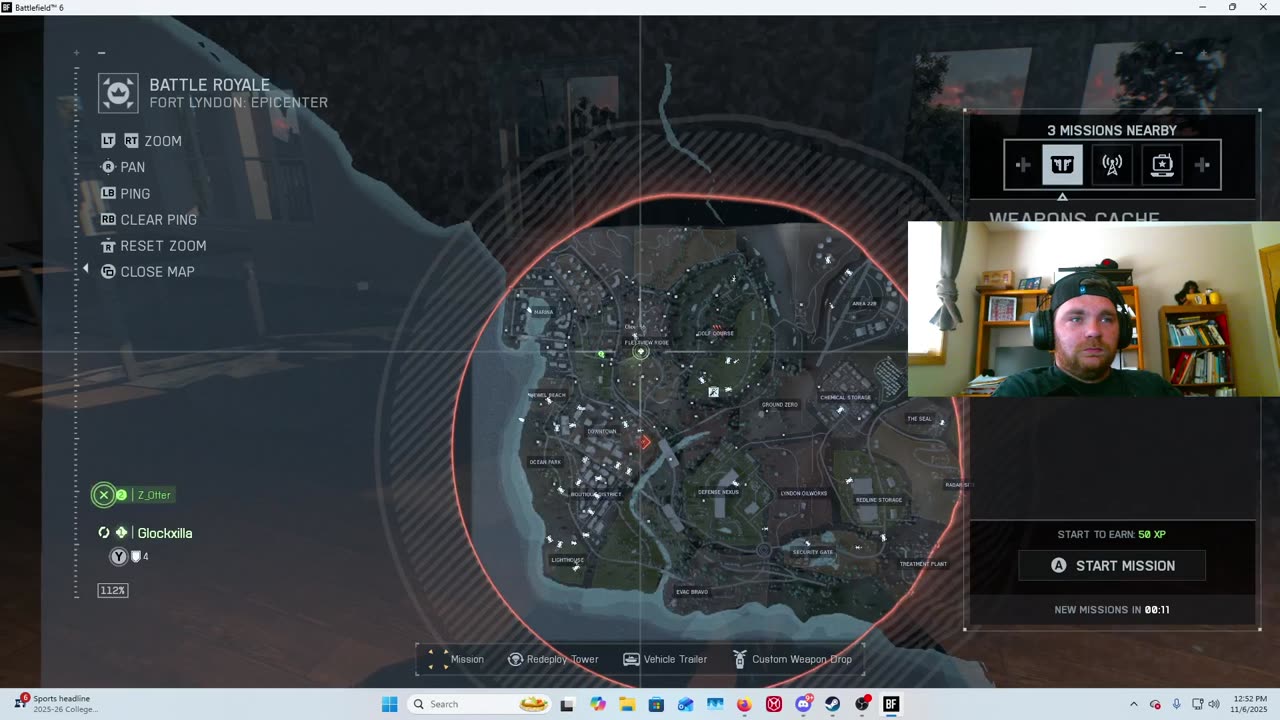Click the Start to Earn 50 XP text

tap(1112, 535)
